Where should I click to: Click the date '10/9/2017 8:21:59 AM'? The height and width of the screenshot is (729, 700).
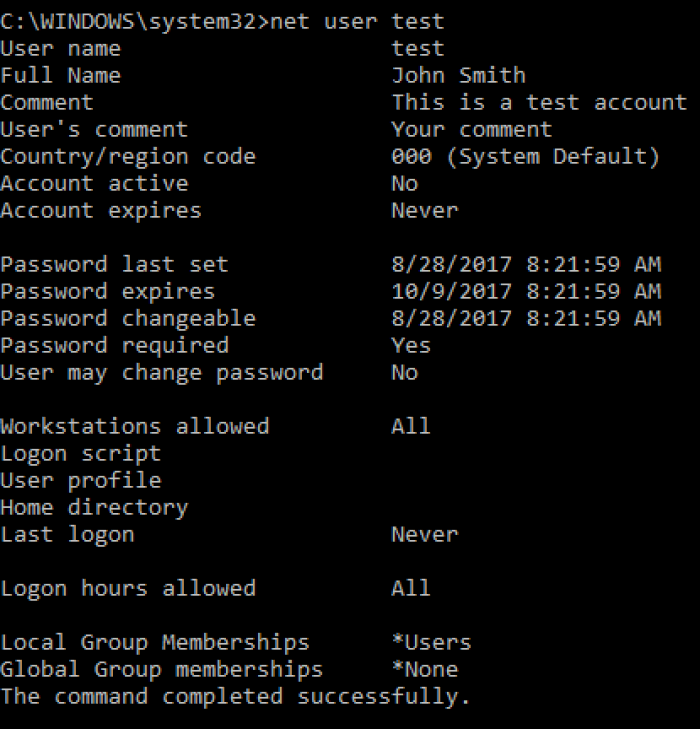(x=526, y=291)
